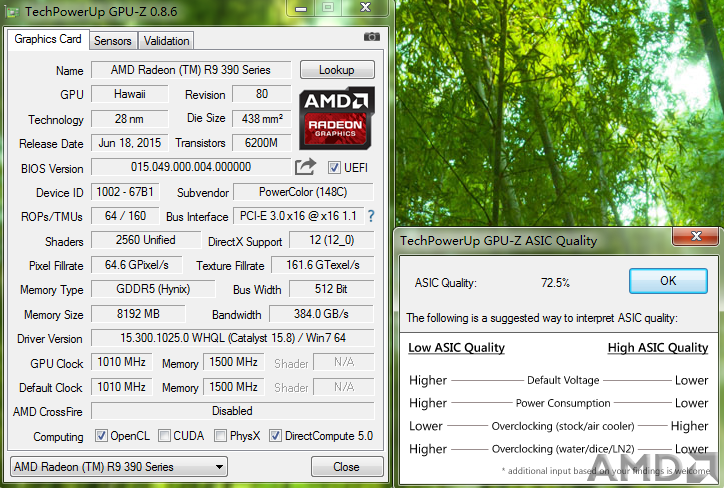This screenshot has width=724, height=488.
Task: Click the Memory Size field 8192 MB
Action: pyautogui.click(x=138, y=313)
